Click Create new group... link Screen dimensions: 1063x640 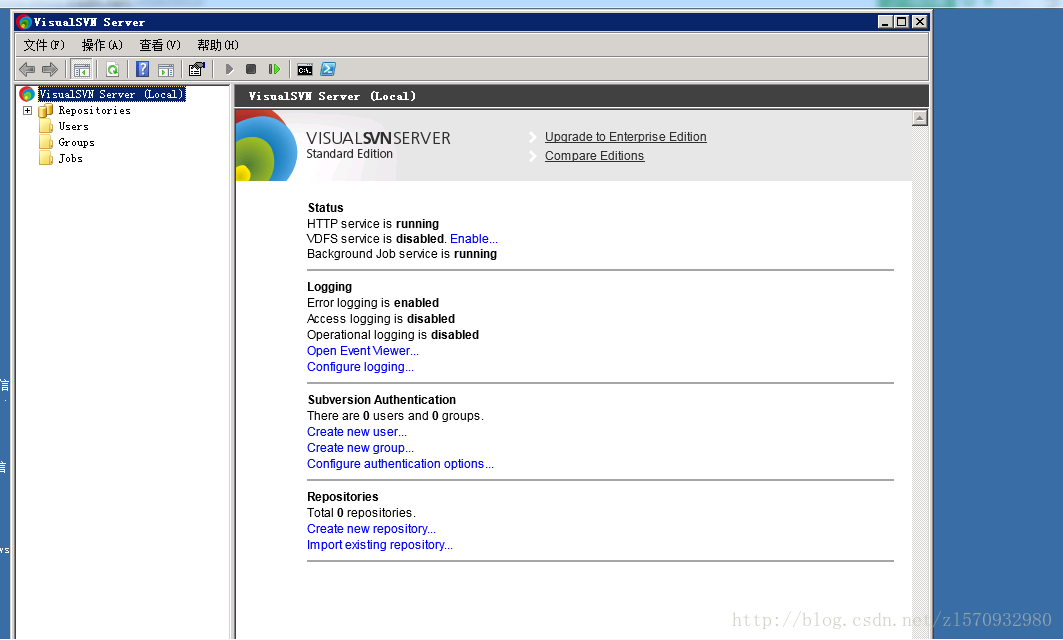360,448
